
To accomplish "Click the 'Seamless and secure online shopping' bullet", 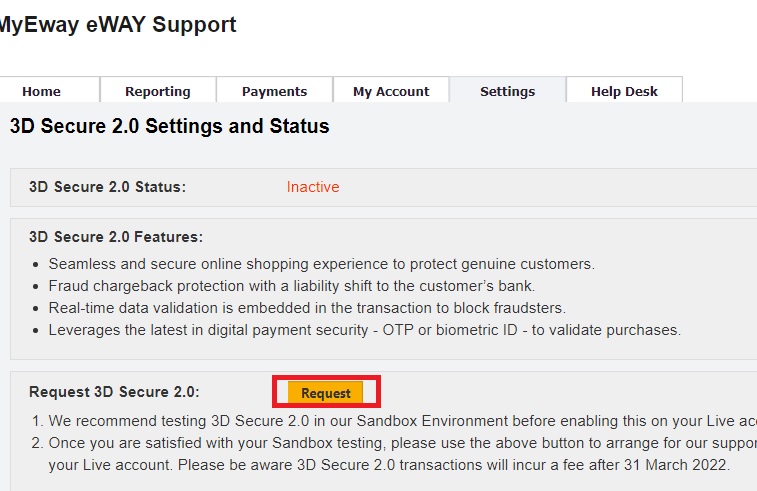I will coord(321,264).
